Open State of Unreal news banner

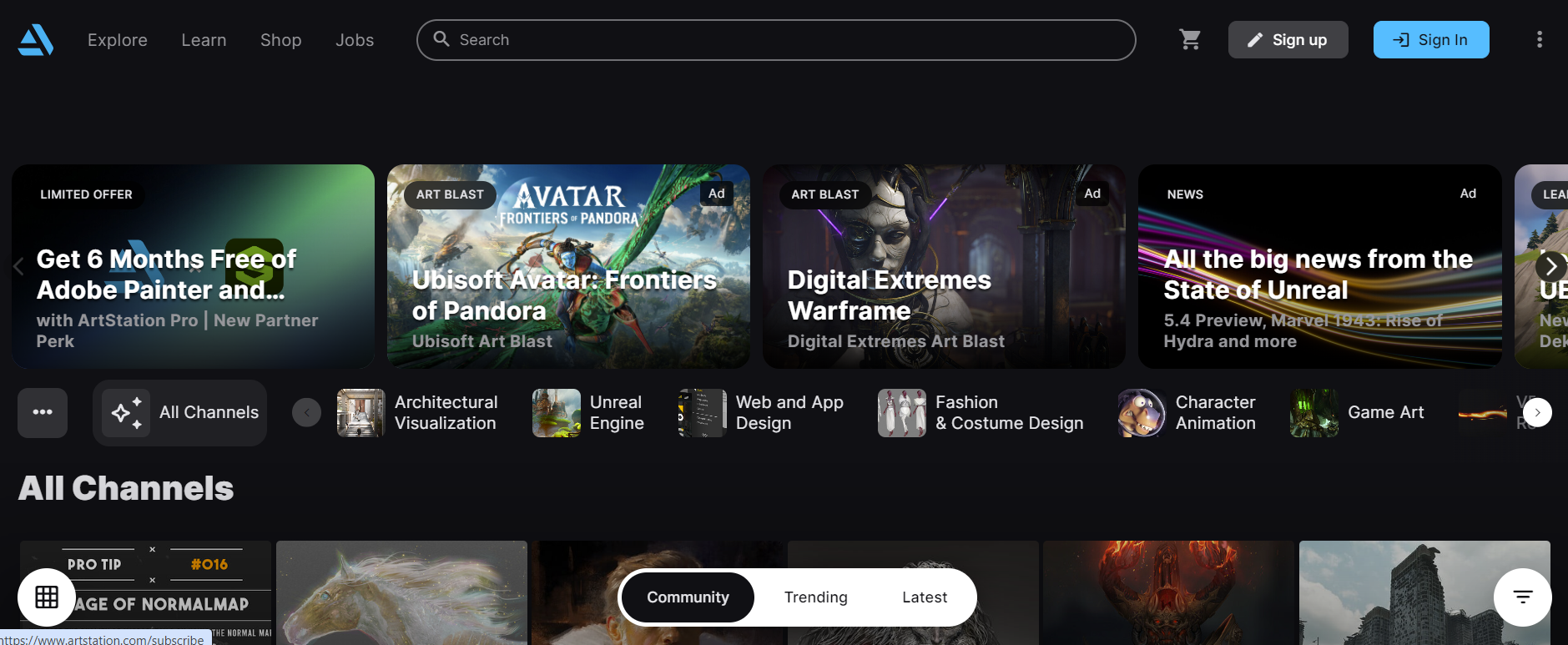pyautogui.click(x=1319, y=266)
